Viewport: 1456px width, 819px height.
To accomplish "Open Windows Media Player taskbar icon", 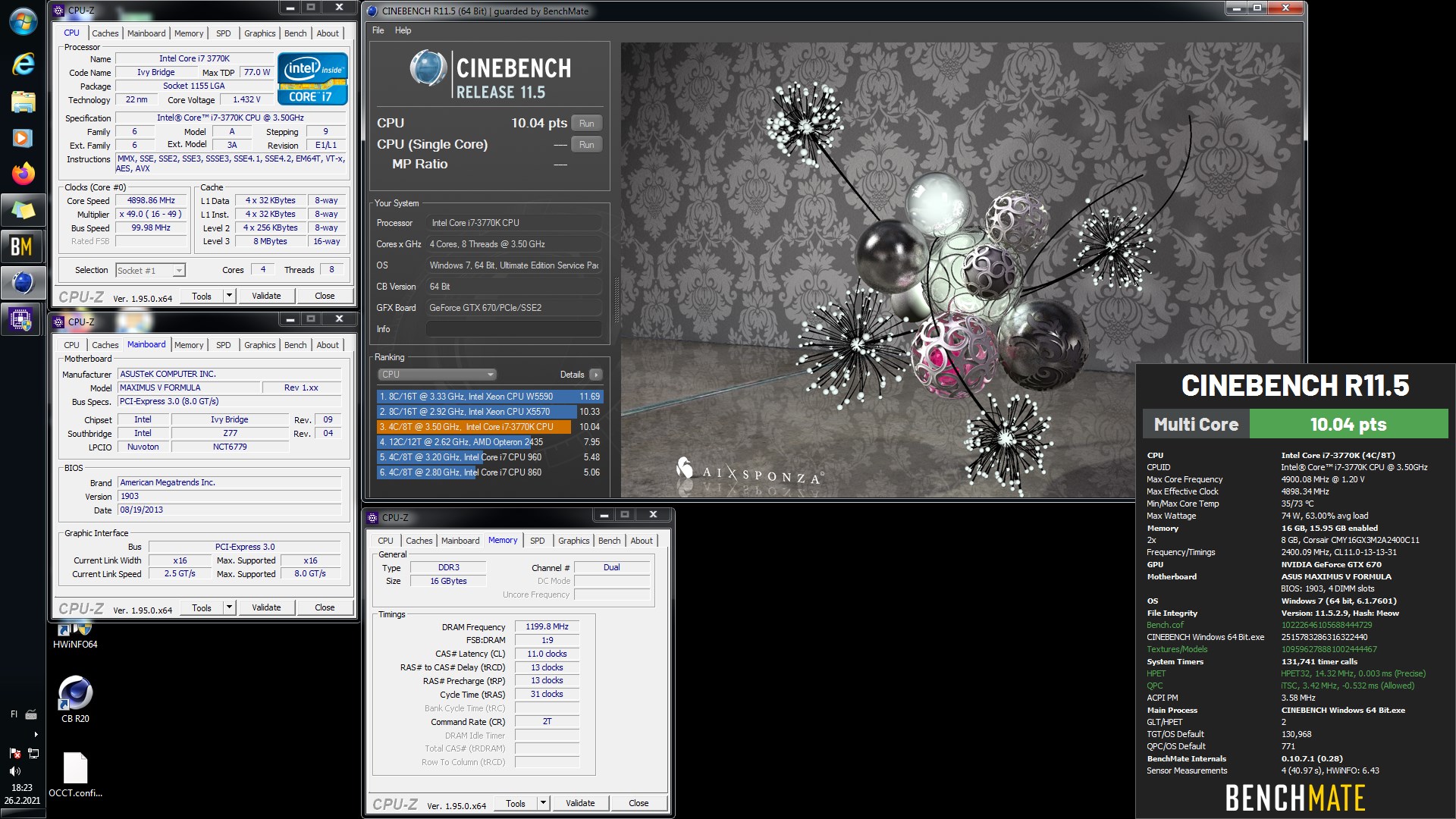I will 23,138.
